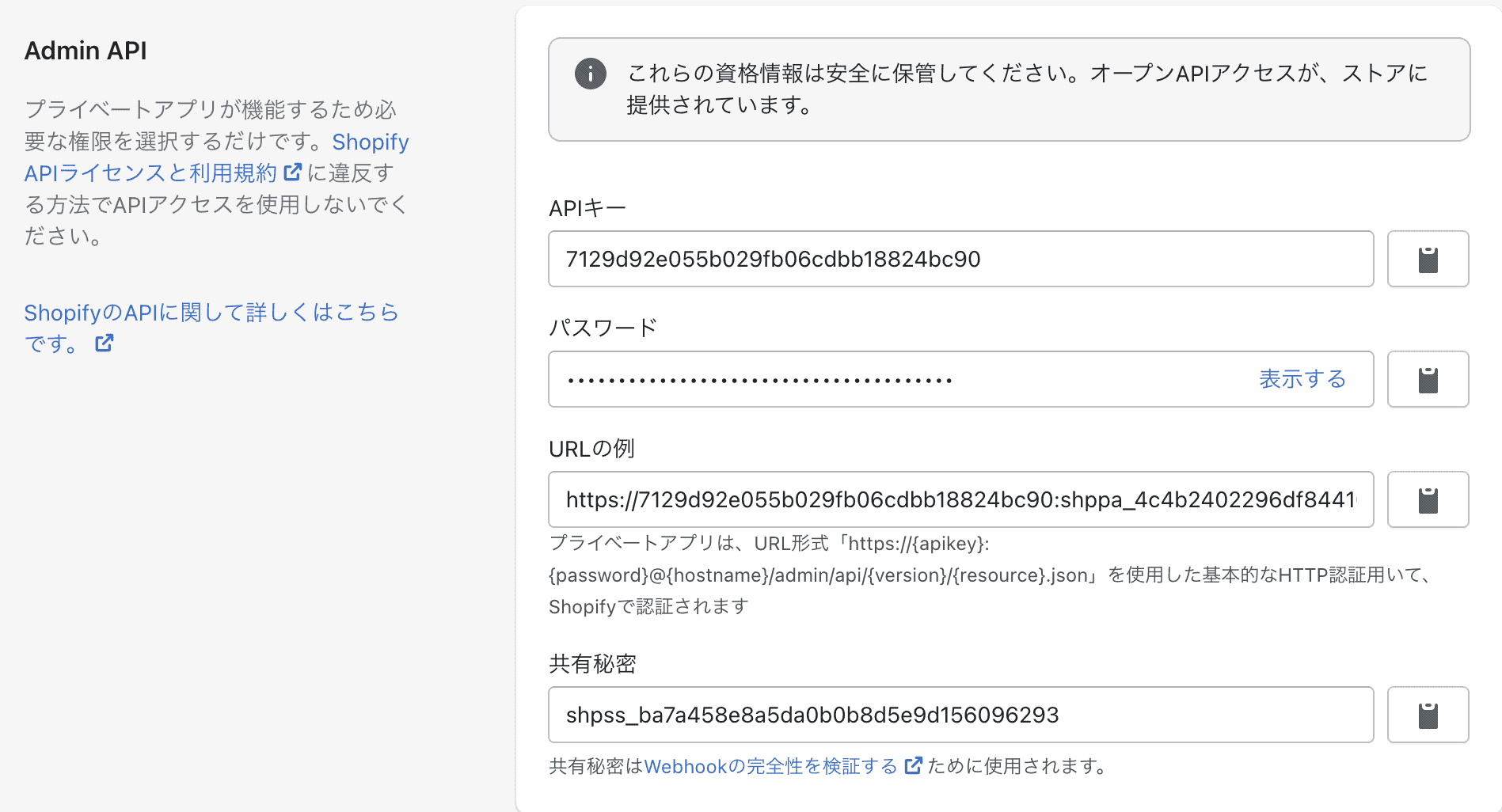Viewport: 1502px width, 812px height.
Task: Copy the APIキー value with clipboard icon
Action: pos(1428,259)
